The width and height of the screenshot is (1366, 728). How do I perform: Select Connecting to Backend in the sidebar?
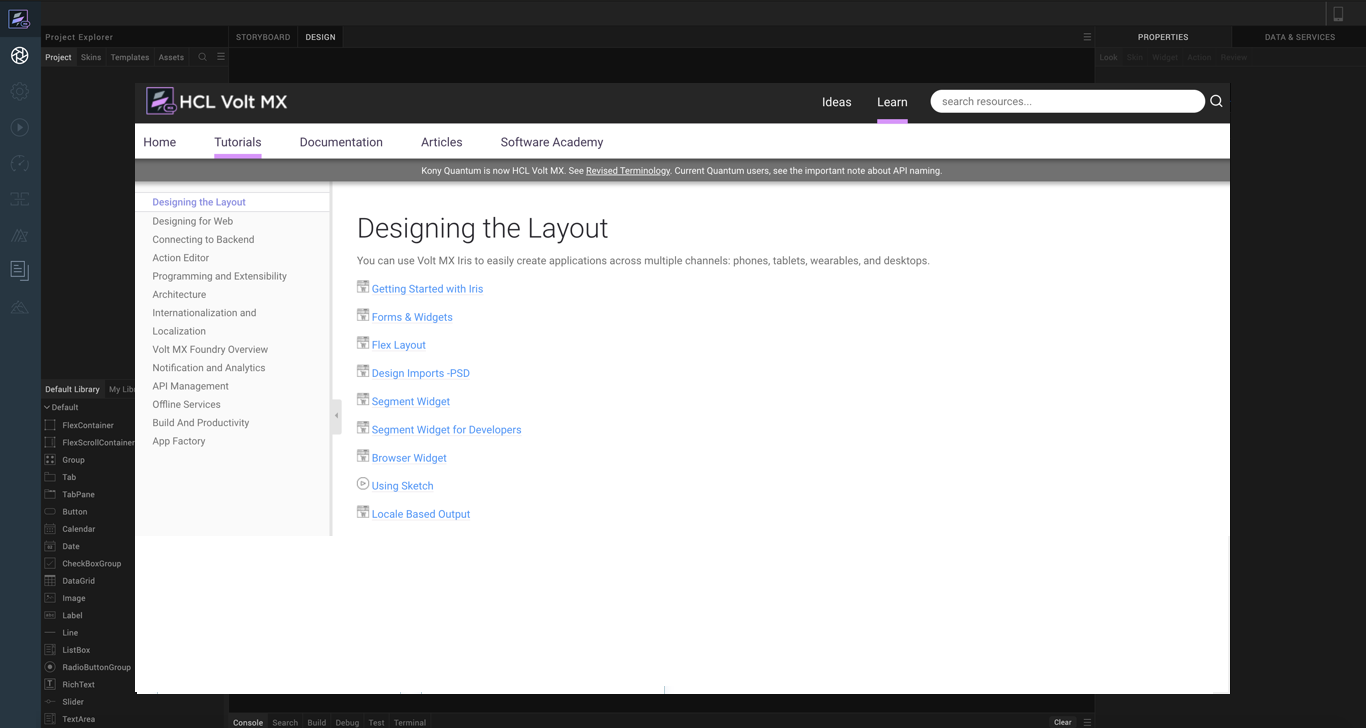tap(203, 240)
